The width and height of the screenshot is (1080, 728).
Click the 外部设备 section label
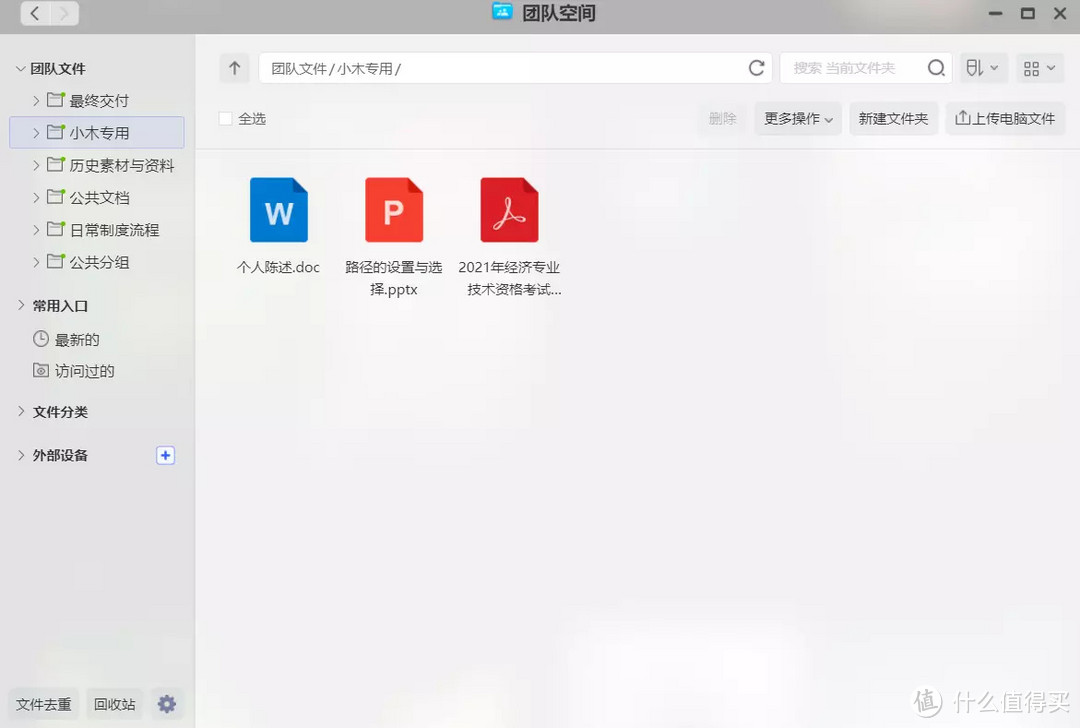click(x=61, y=455)
